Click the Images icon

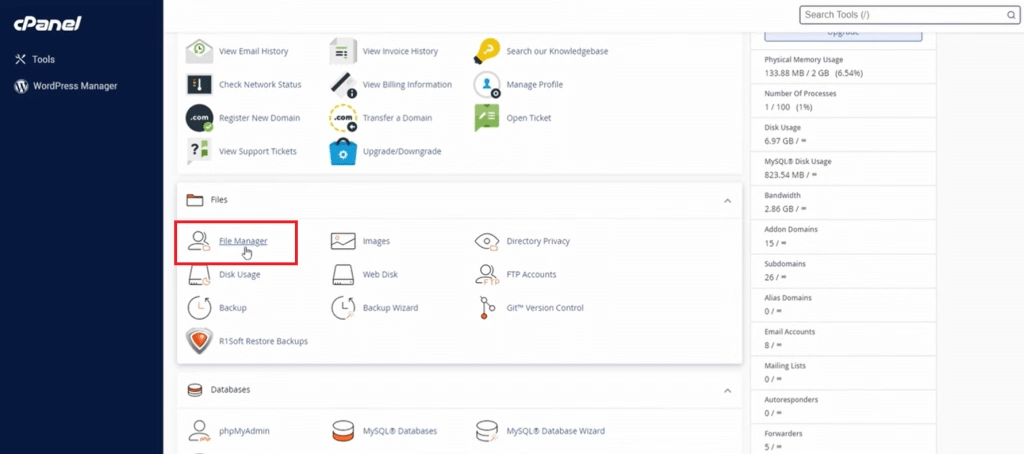(x=343, y=241)
